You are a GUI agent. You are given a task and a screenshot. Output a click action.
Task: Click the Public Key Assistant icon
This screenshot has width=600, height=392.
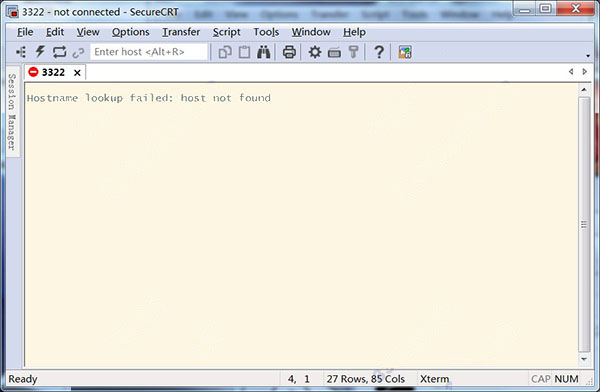click(353, 52)
